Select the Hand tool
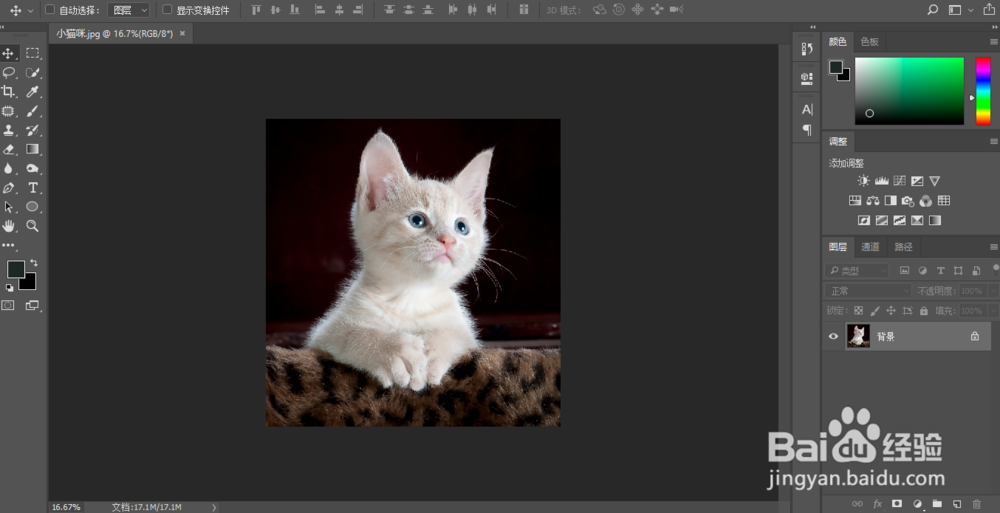Screen dimensions: 1000x513 pos(8,226)
